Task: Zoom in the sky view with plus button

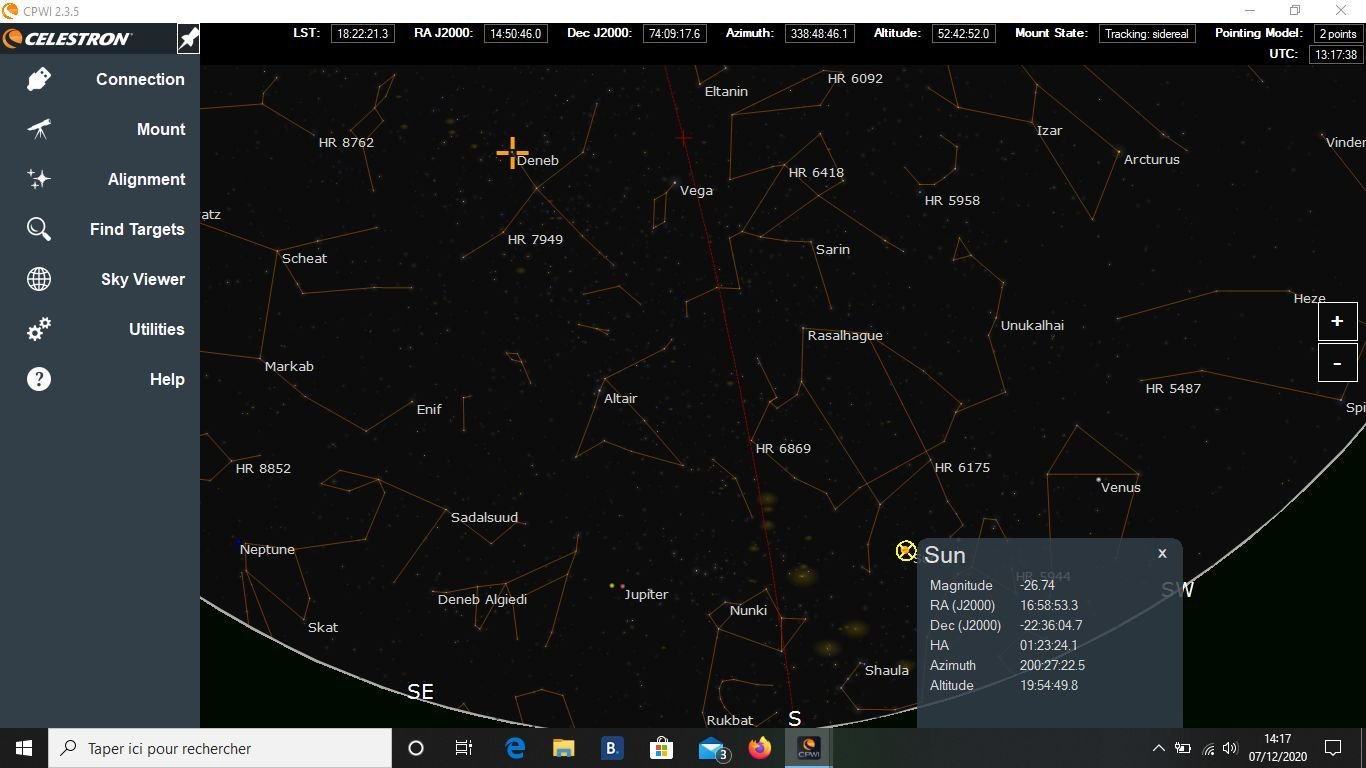Action: click(x=1337, y=322)
